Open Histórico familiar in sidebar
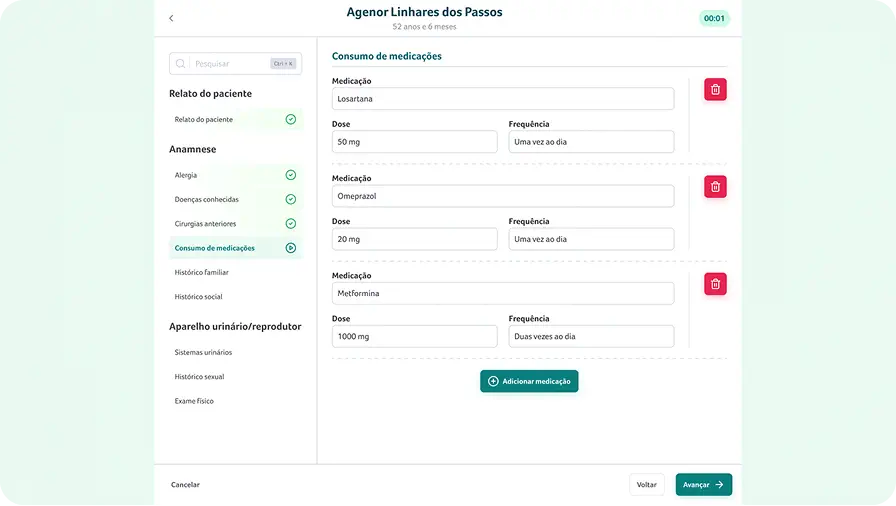The width and height of the screenshot is (896, 506). tap(202, 272)
